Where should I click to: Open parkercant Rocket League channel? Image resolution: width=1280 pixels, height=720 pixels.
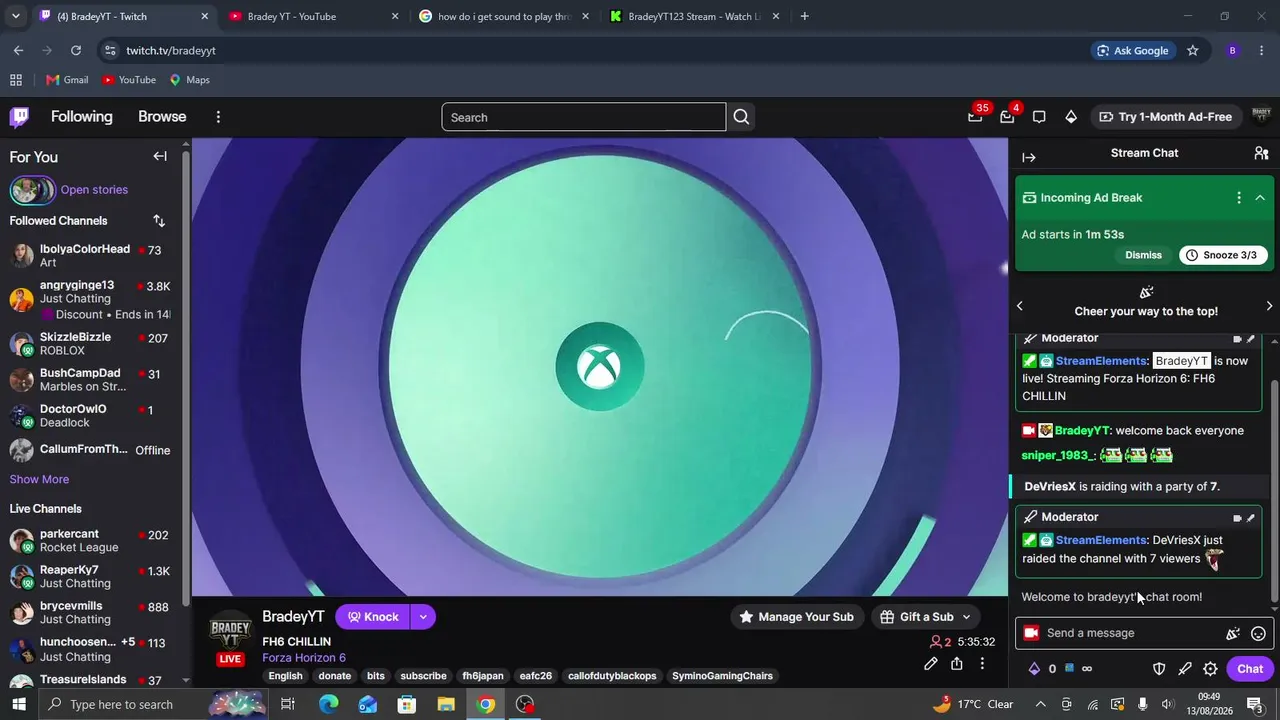pos(90,541)
